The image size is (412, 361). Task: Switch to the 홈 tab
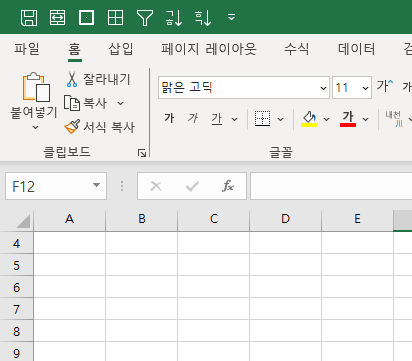[x=75, y=49]
